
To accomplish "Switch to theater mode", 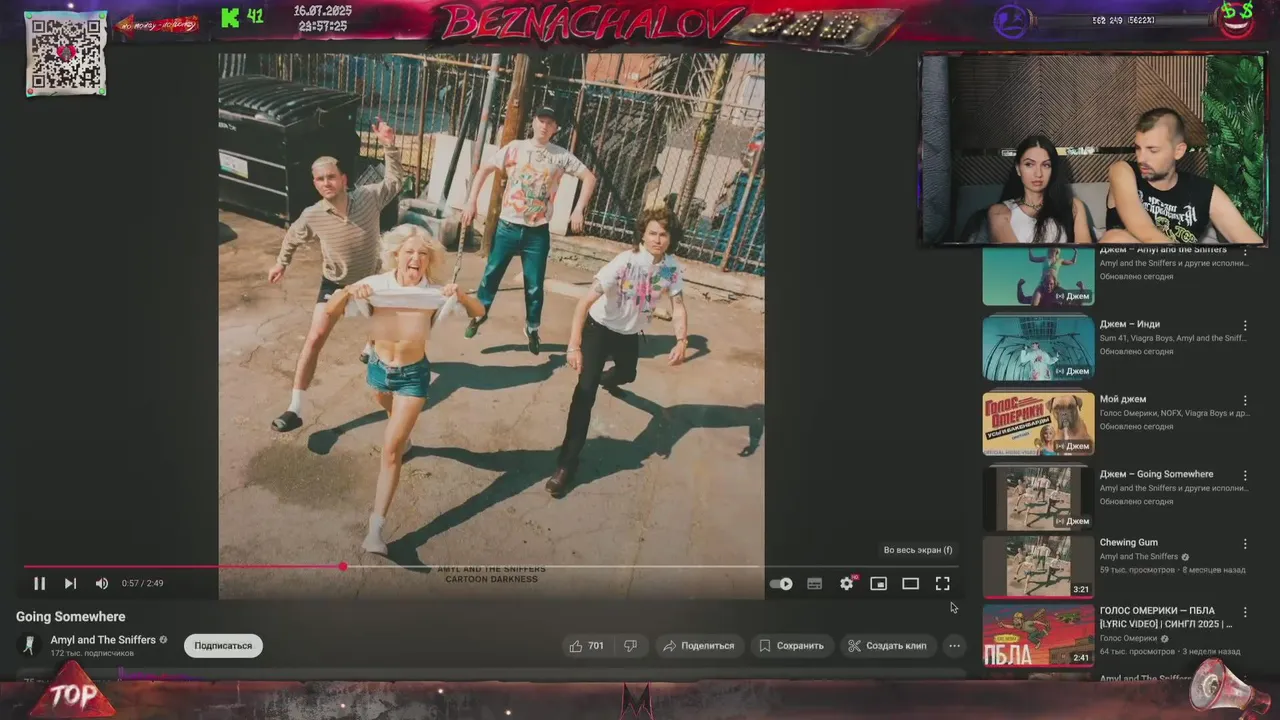I will (x=910, y=583).
